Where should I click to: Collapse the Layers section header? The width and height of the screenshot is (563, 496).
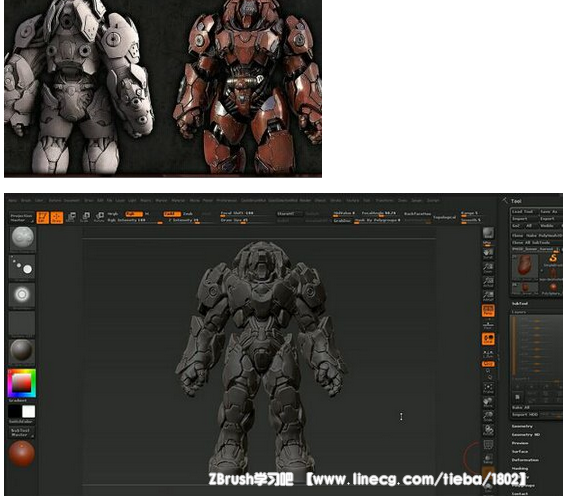point(519,312)
